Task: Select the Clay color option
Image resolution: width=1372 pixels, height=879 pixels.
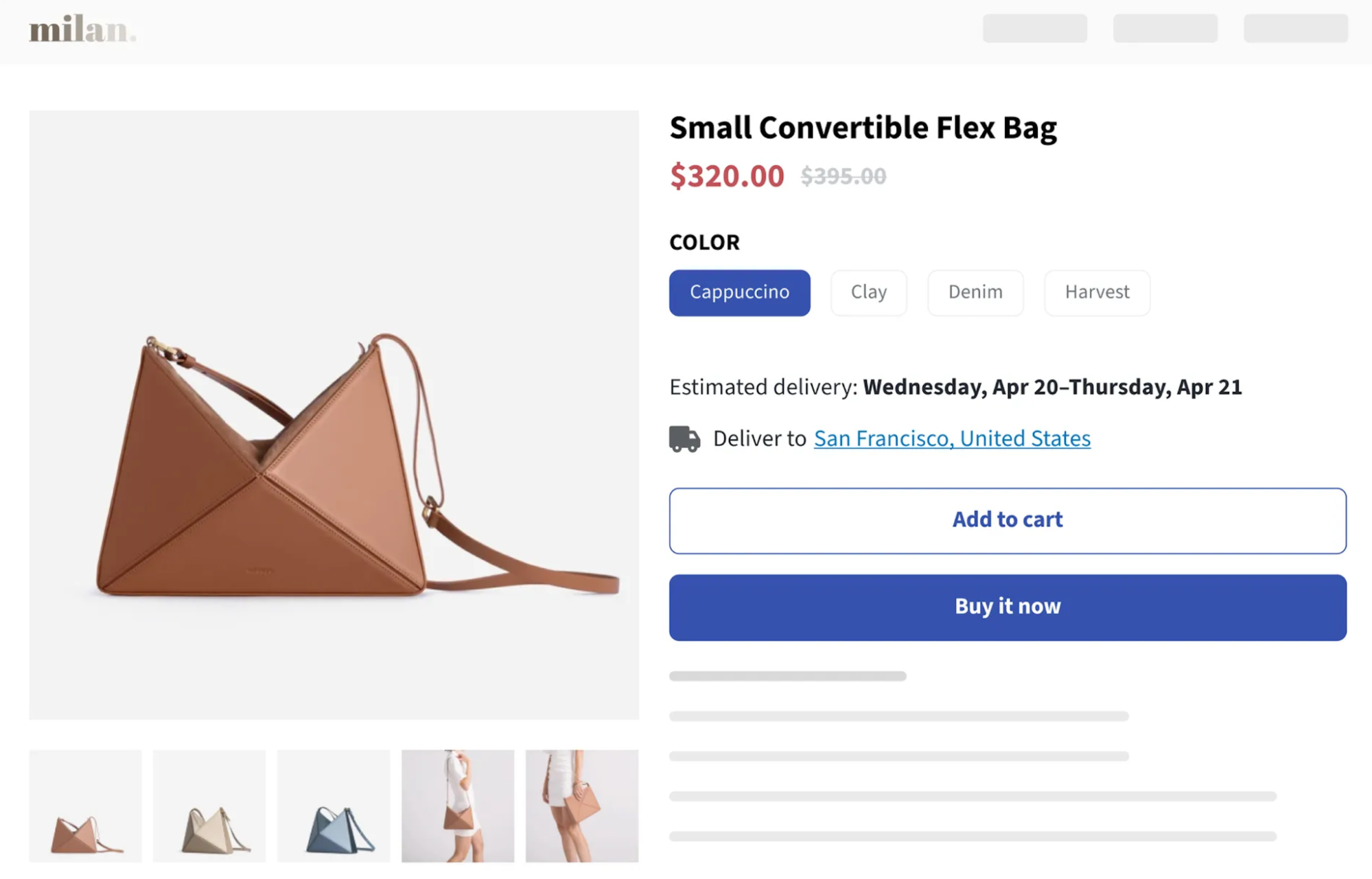Action: tap(868, 292)
